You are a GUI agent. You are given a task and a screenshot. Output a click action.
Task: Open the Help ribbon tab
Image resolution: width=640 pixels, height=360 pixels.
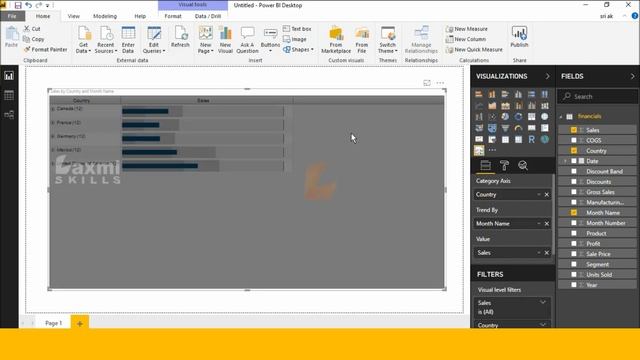coord(140,16)
